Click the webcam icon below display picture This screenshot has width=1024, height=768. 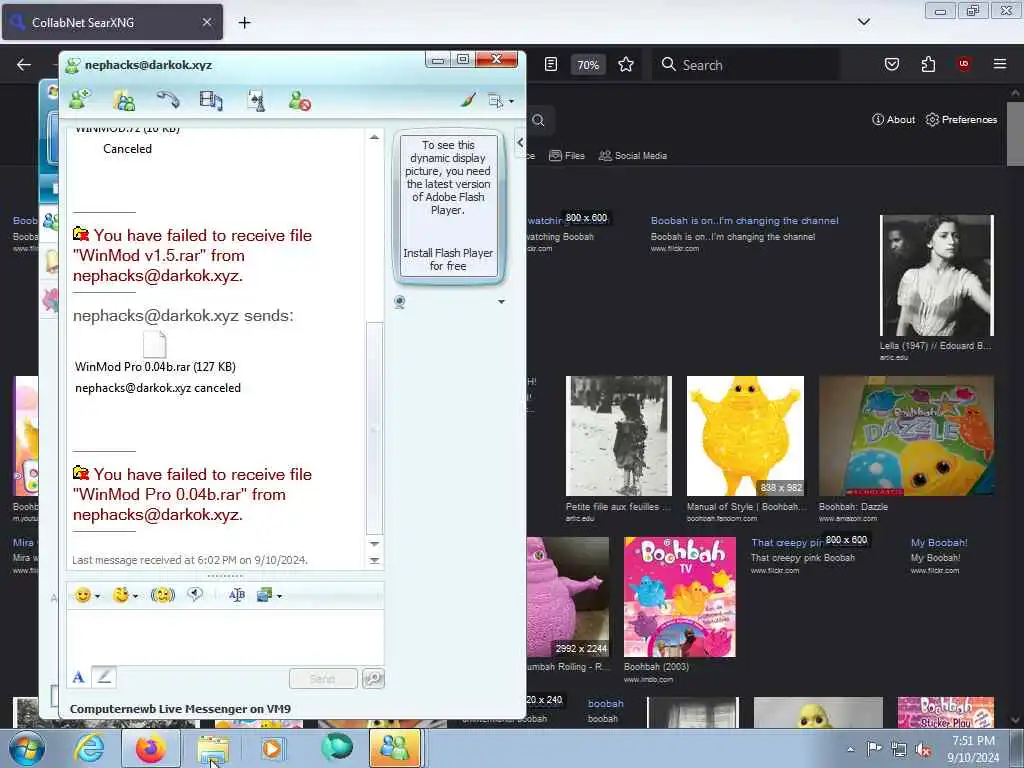click(400, 302)
